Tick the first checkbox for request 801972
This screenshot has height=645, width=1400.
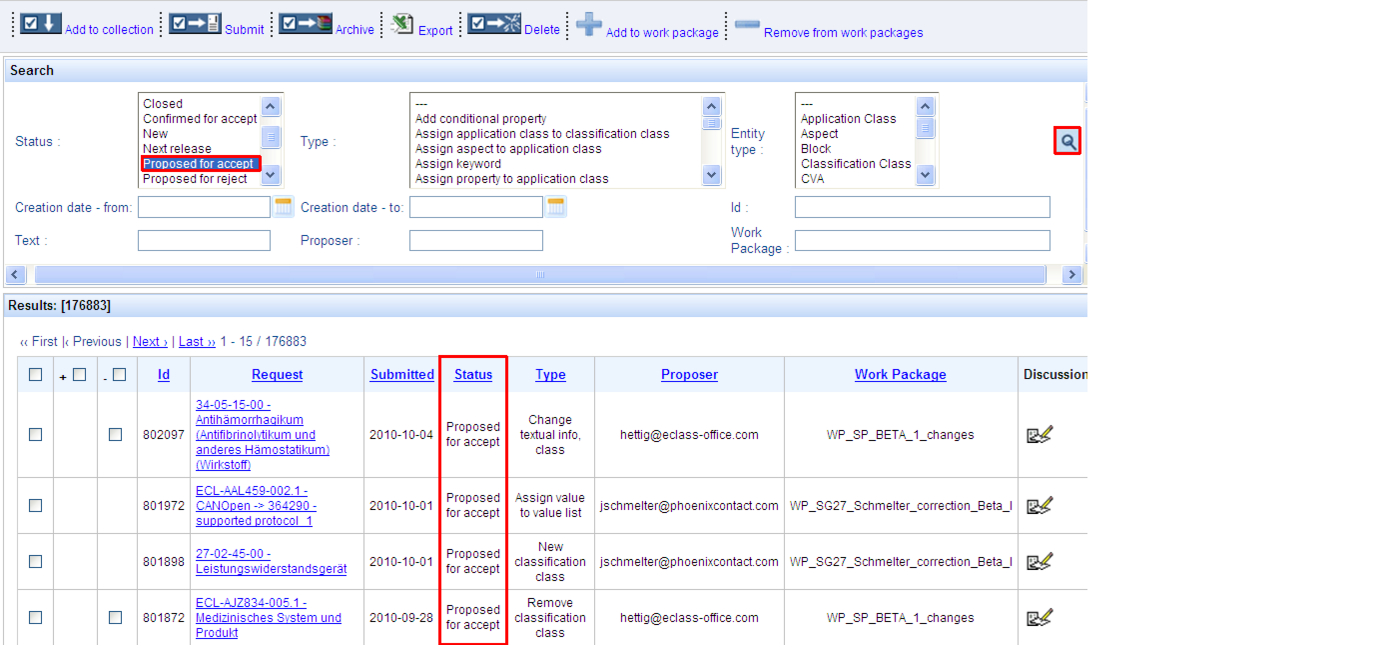point(36,506)
